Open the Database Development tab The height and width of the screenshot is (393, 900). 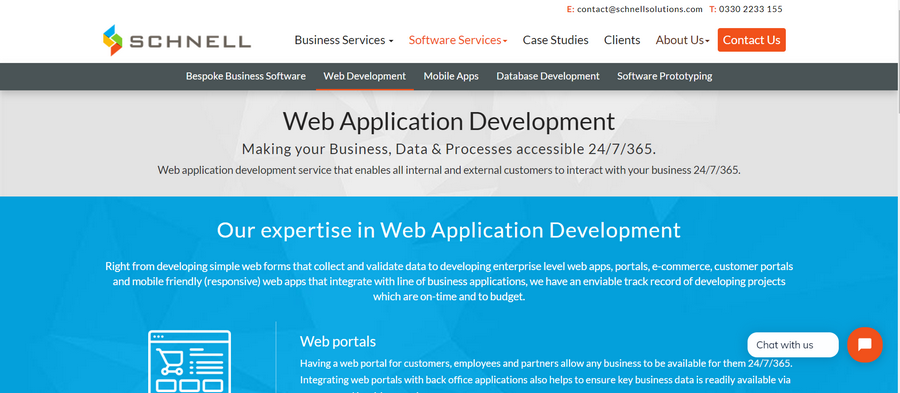click(548, 76)
